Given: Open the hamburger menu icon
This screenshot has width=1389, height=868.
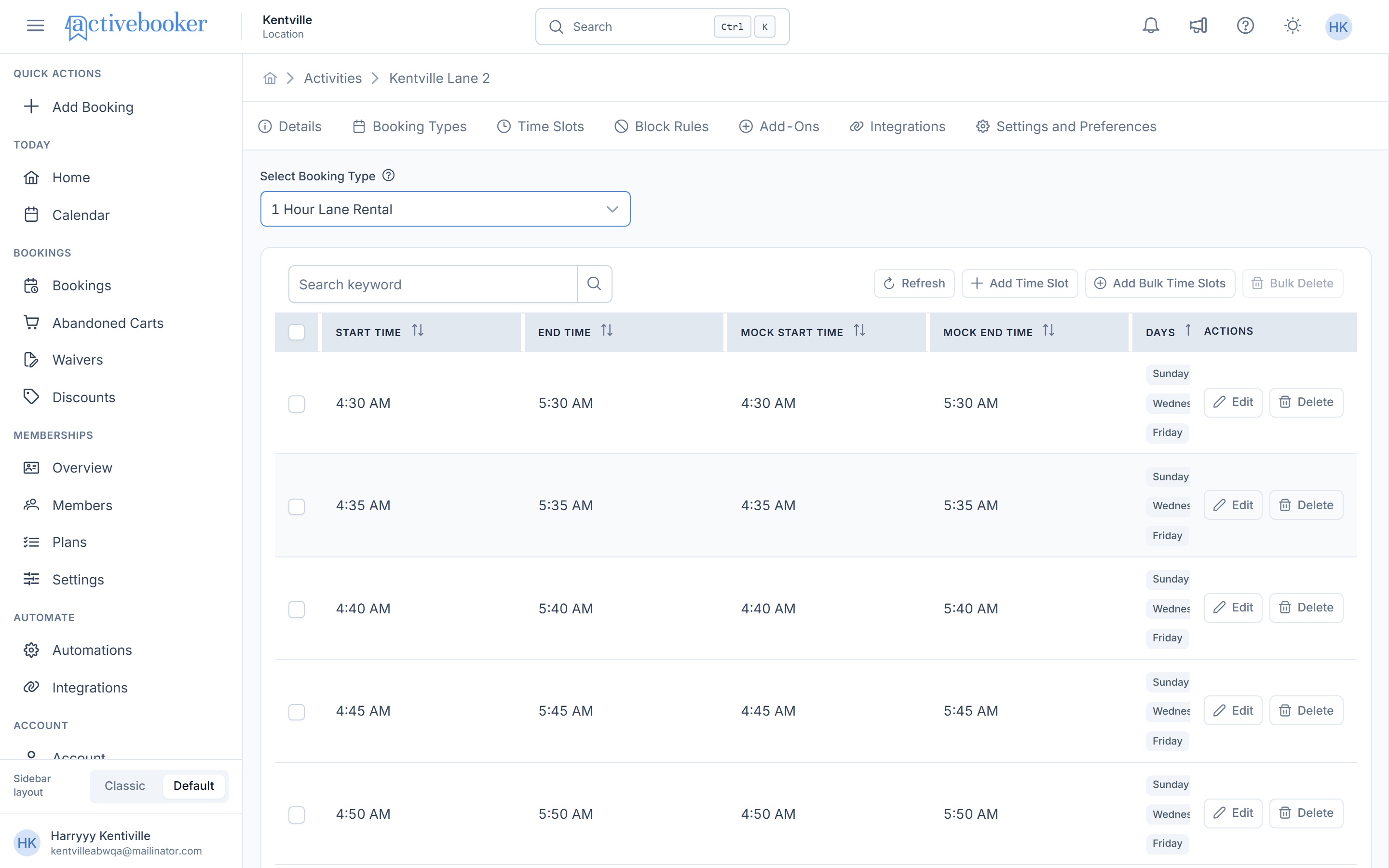Looking at the screenshot, I should 35,26.
